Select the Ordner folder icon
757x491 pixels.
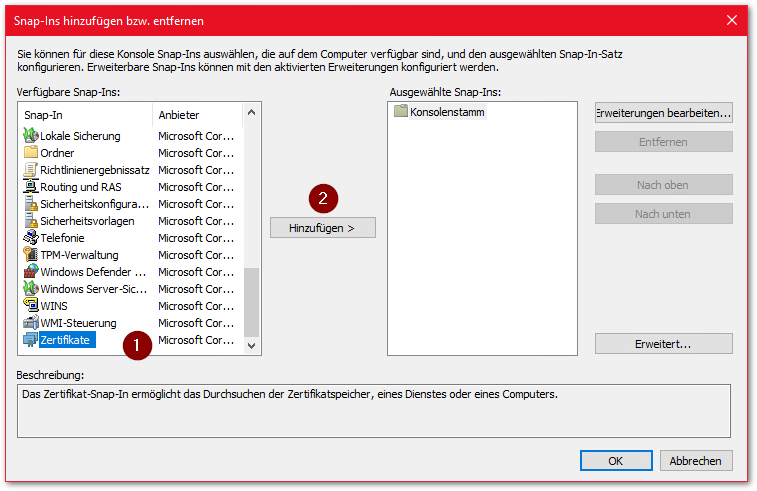(x=30, y=153)
